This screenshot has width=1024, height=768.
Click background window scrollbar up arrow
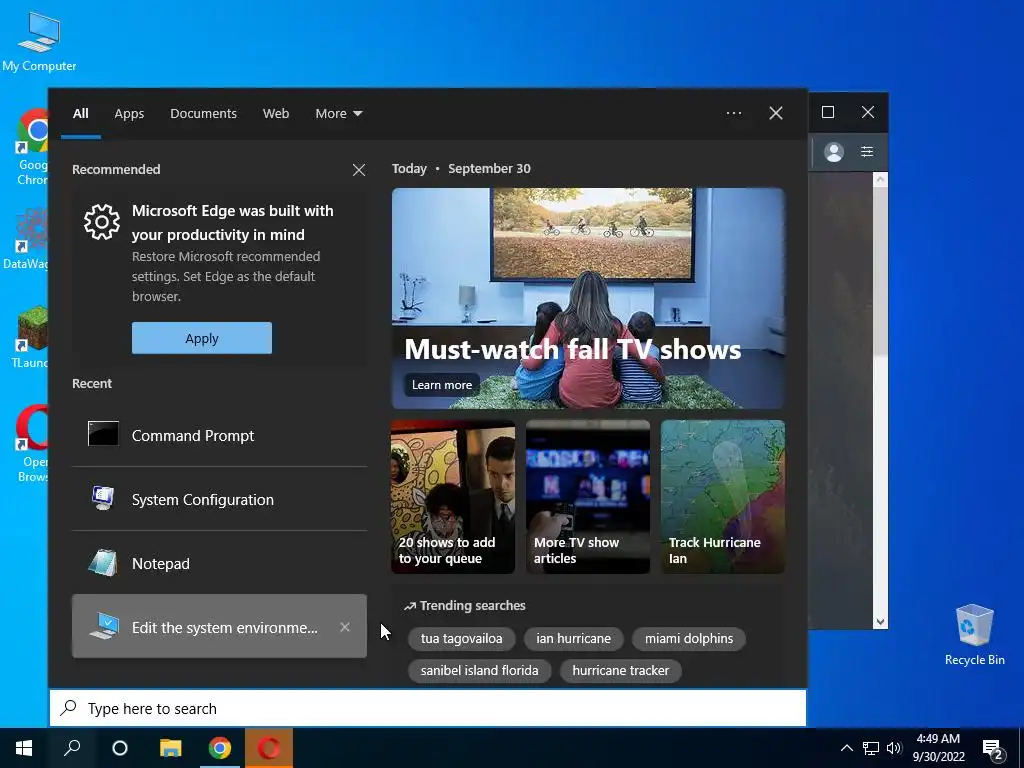pos(880,179)
